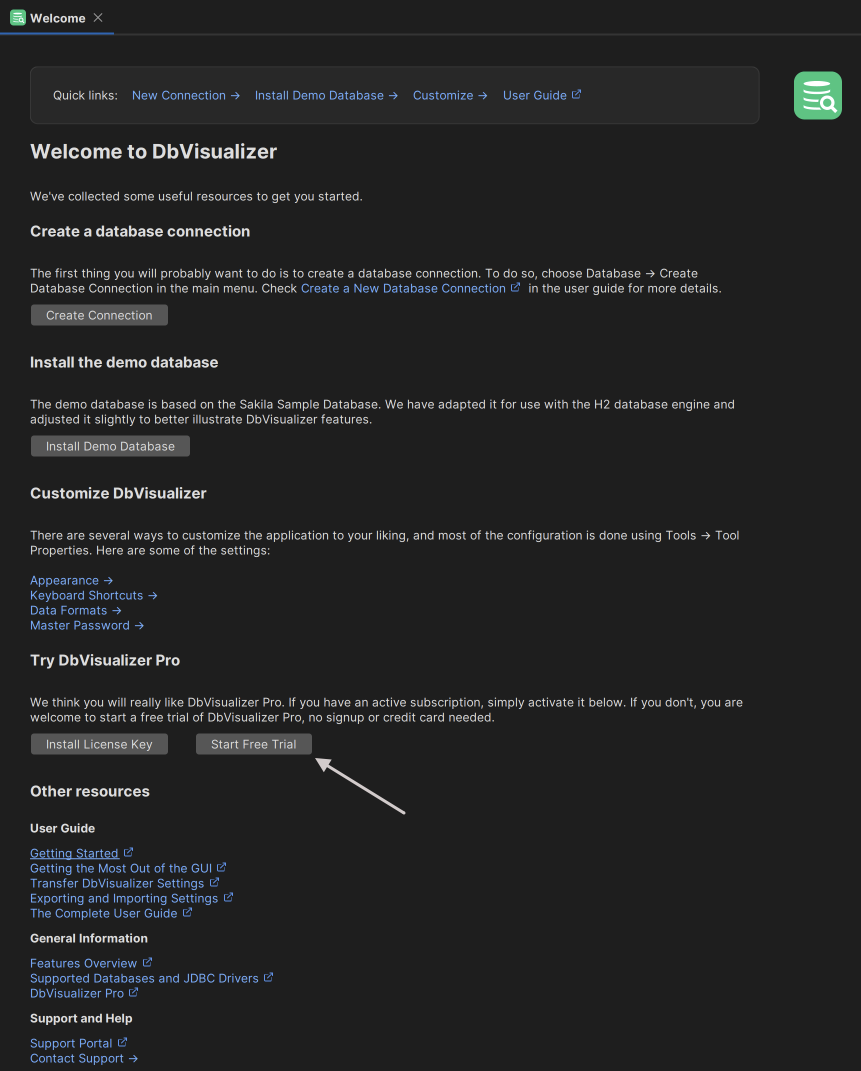Click the Install License Key button
Screen dimensions: 861x1071
[x=98, y=743]
